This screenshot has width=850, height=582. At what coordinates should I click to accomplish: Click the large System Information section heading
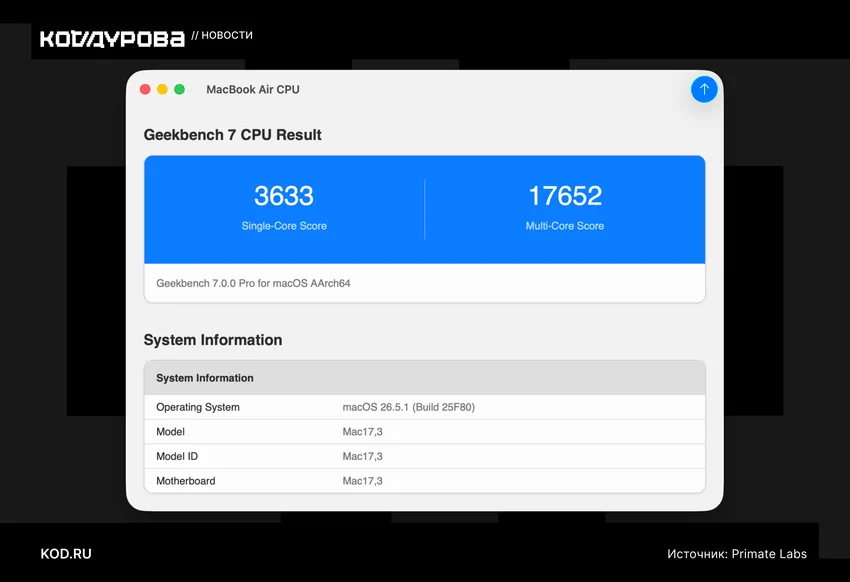(213, 340)
